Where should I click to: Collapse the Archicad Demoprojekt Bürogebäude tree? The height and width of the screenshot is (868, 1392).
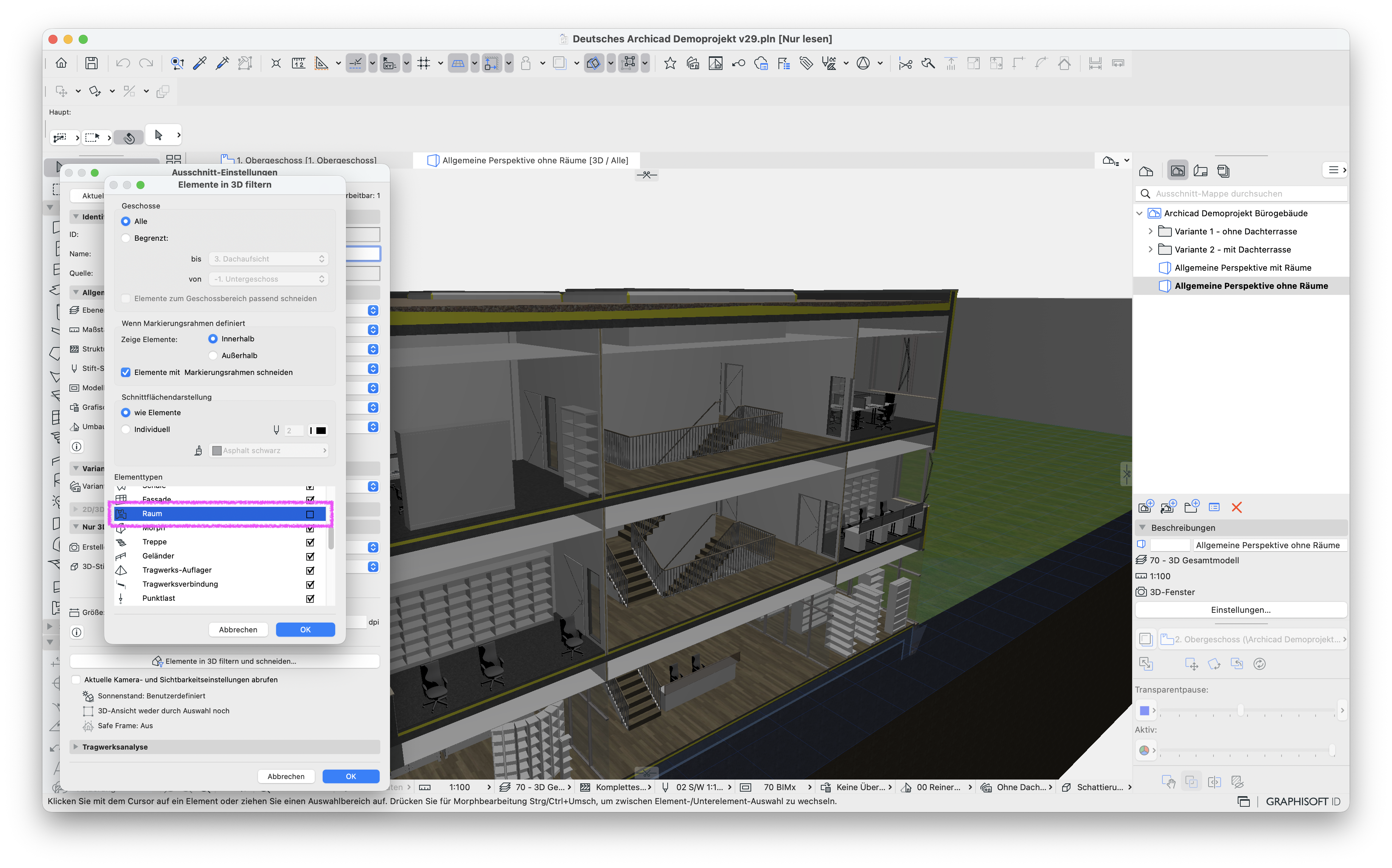coord(1139,214)
